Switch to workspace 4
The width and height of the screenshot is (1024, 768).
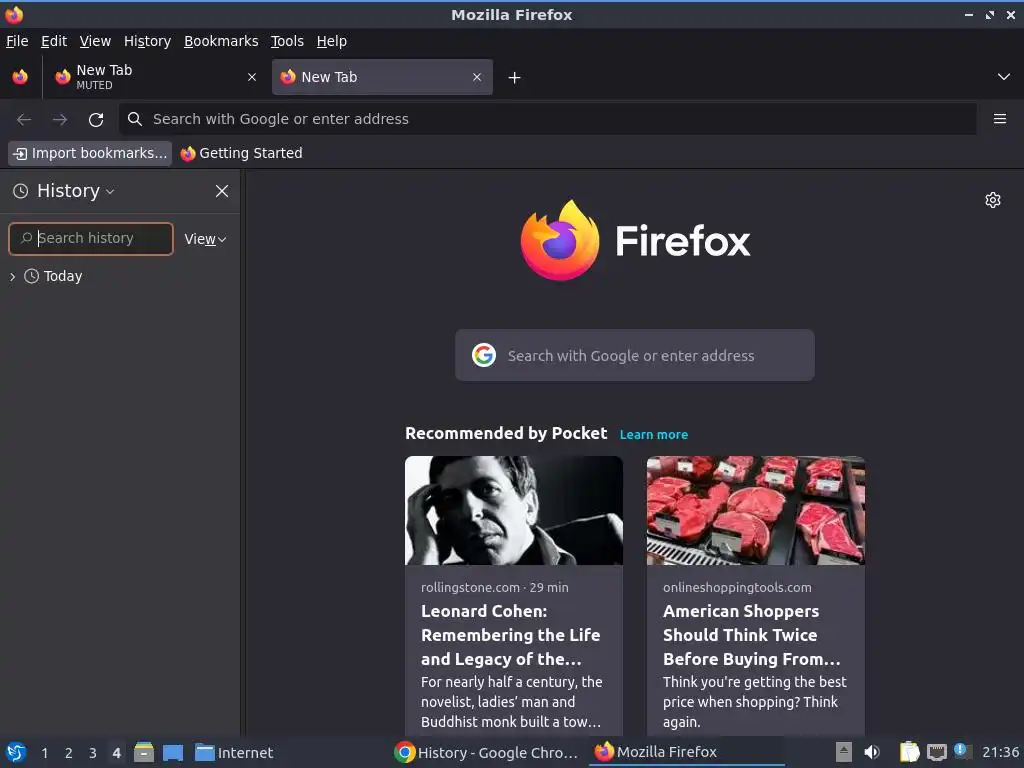pos(117,753)
